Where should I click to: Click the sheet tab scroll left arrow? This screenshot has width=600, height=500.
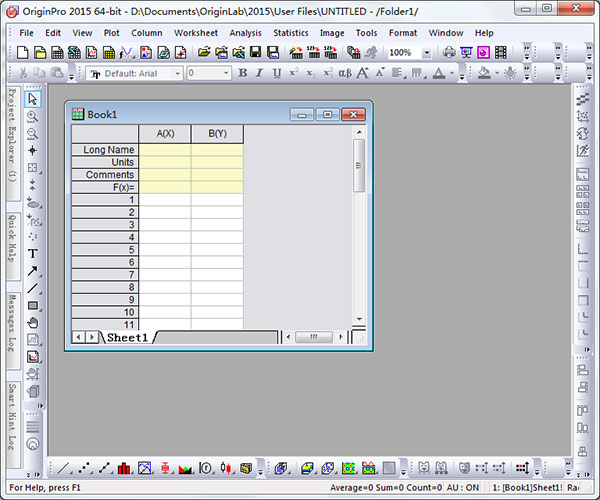[x=78, y=337]
